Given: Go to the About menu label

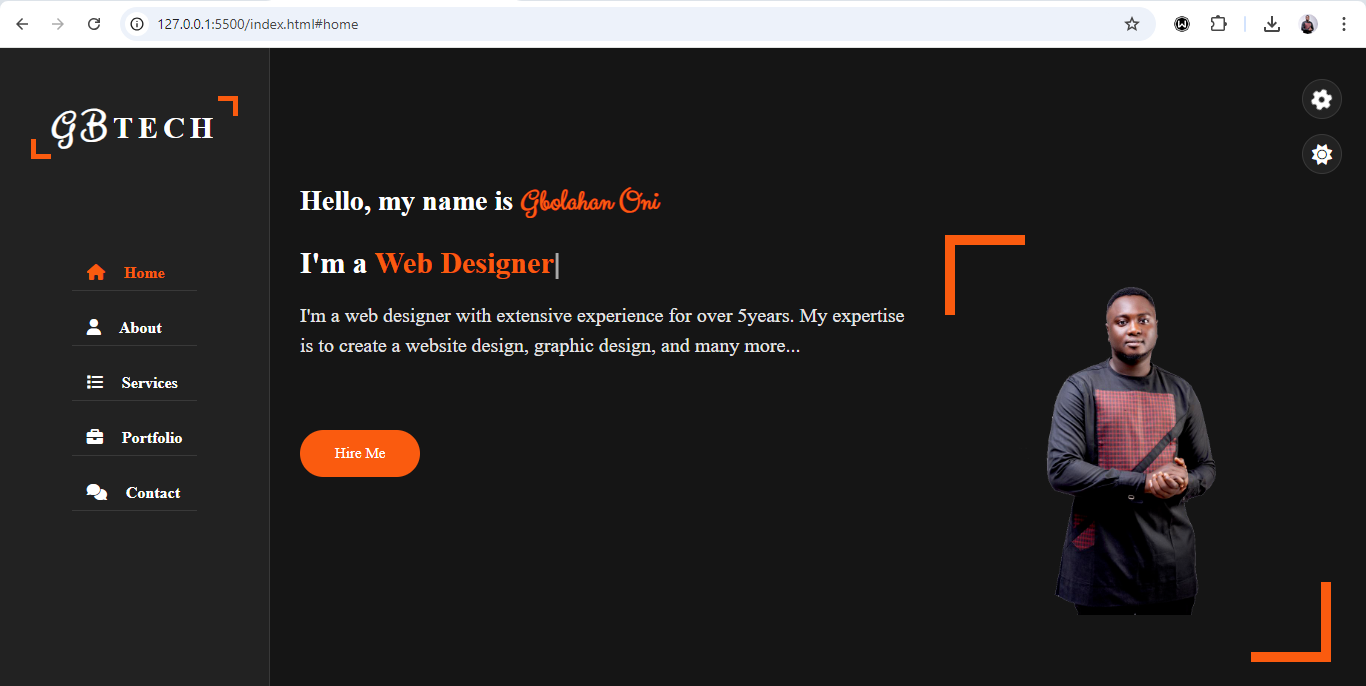Looking at the screenshot, I should (140, 328).
